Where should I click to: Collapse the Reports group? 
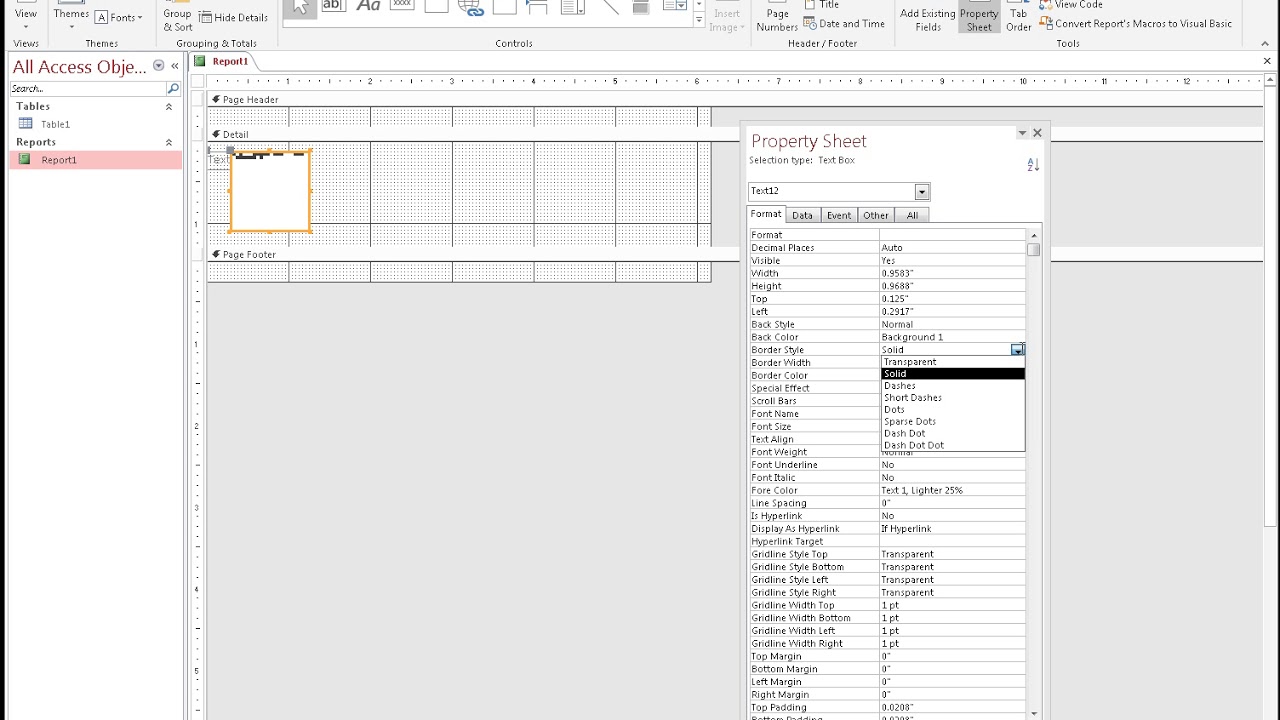[x=168, y=142]
